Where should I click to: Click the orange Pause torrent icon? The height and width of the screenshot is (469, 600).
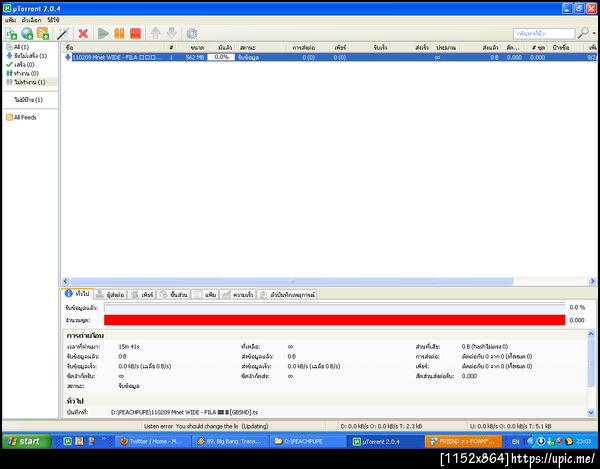coord(119,34)
